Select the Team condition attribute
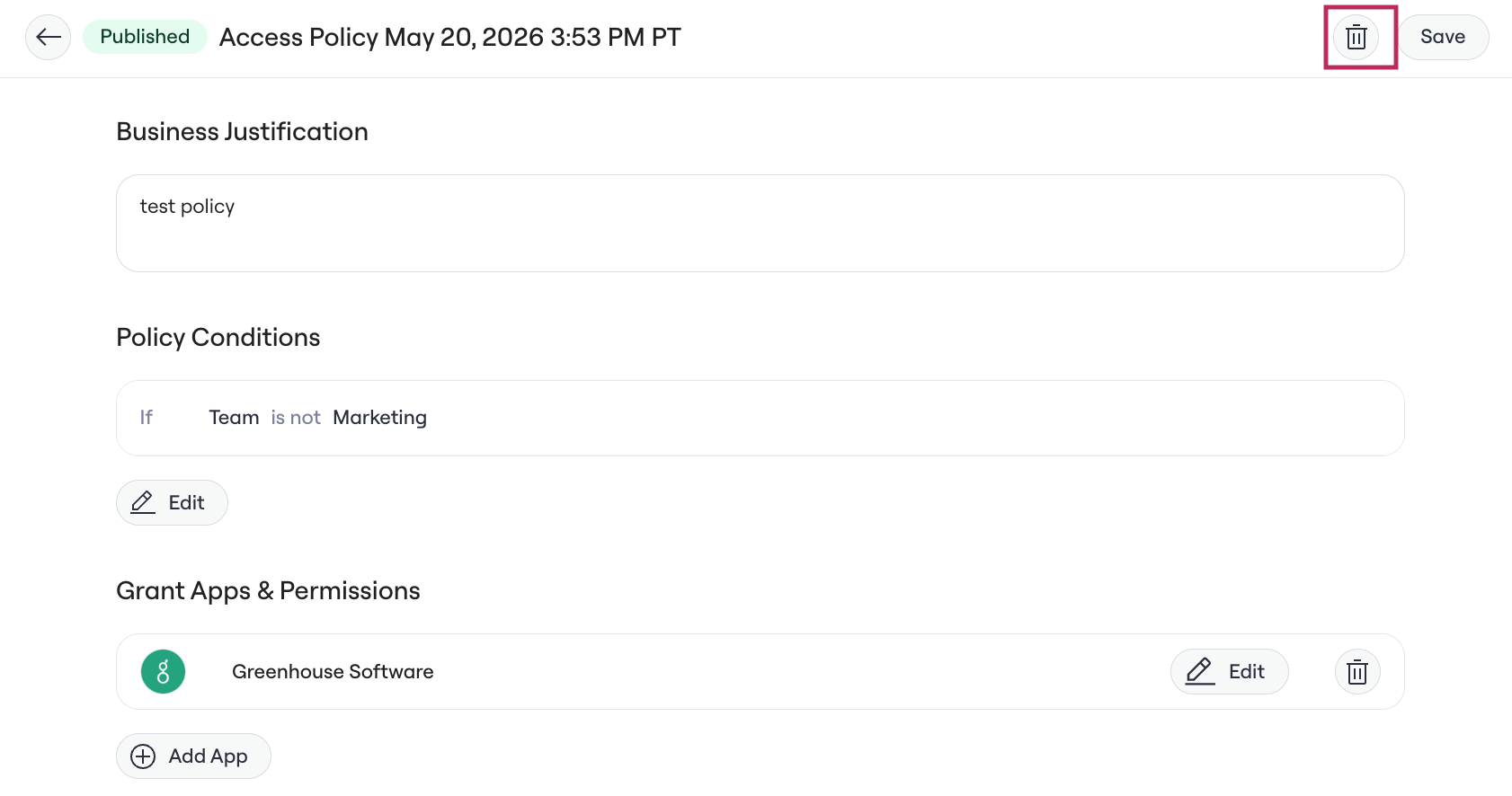 click(234, 418)
